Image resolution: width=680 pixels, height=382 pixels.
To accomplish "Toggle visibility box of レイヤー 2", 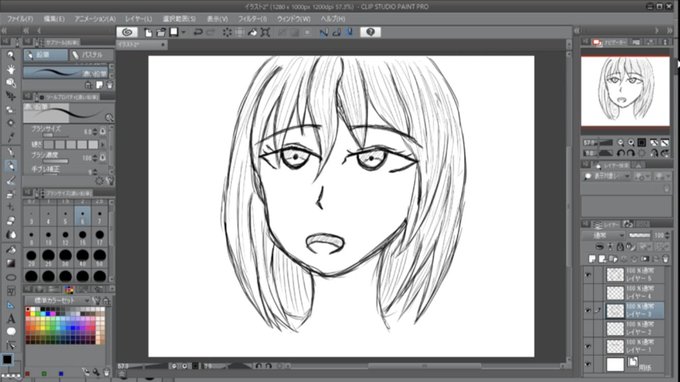I will coord(588,328).
